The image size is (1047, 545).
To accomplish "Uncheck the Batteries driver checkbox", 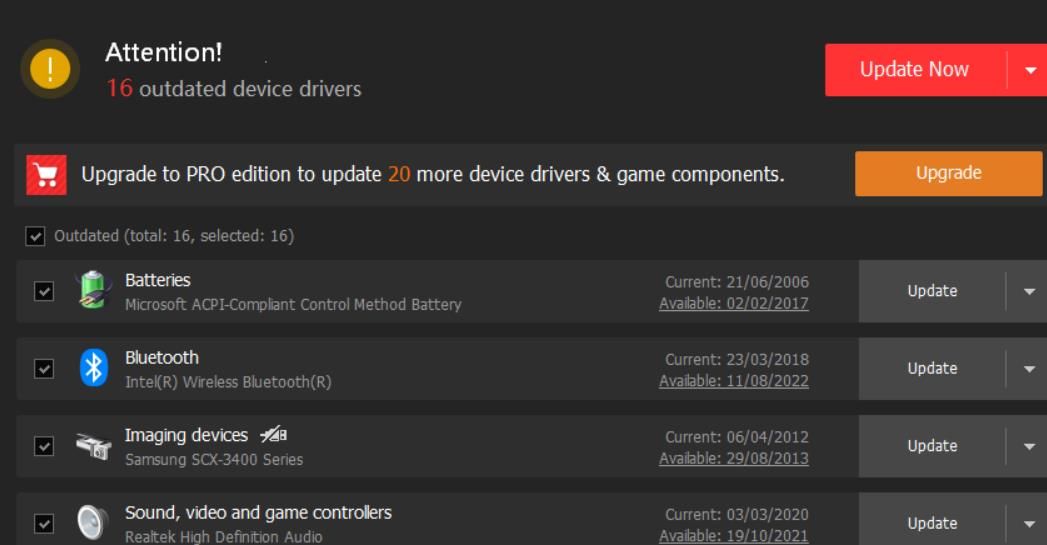I will [44, 291].
